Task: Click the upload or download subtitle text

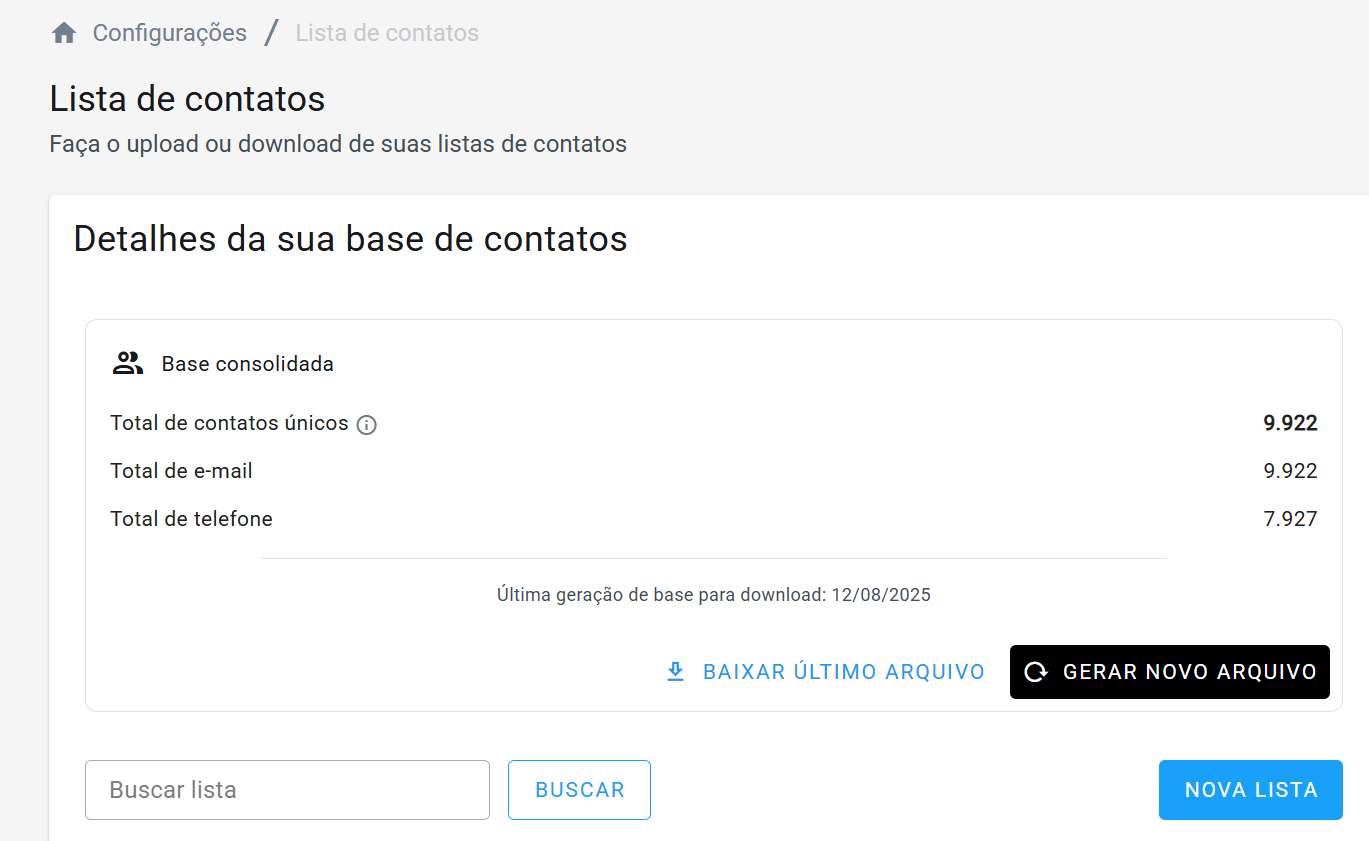Action: (338, 144)
